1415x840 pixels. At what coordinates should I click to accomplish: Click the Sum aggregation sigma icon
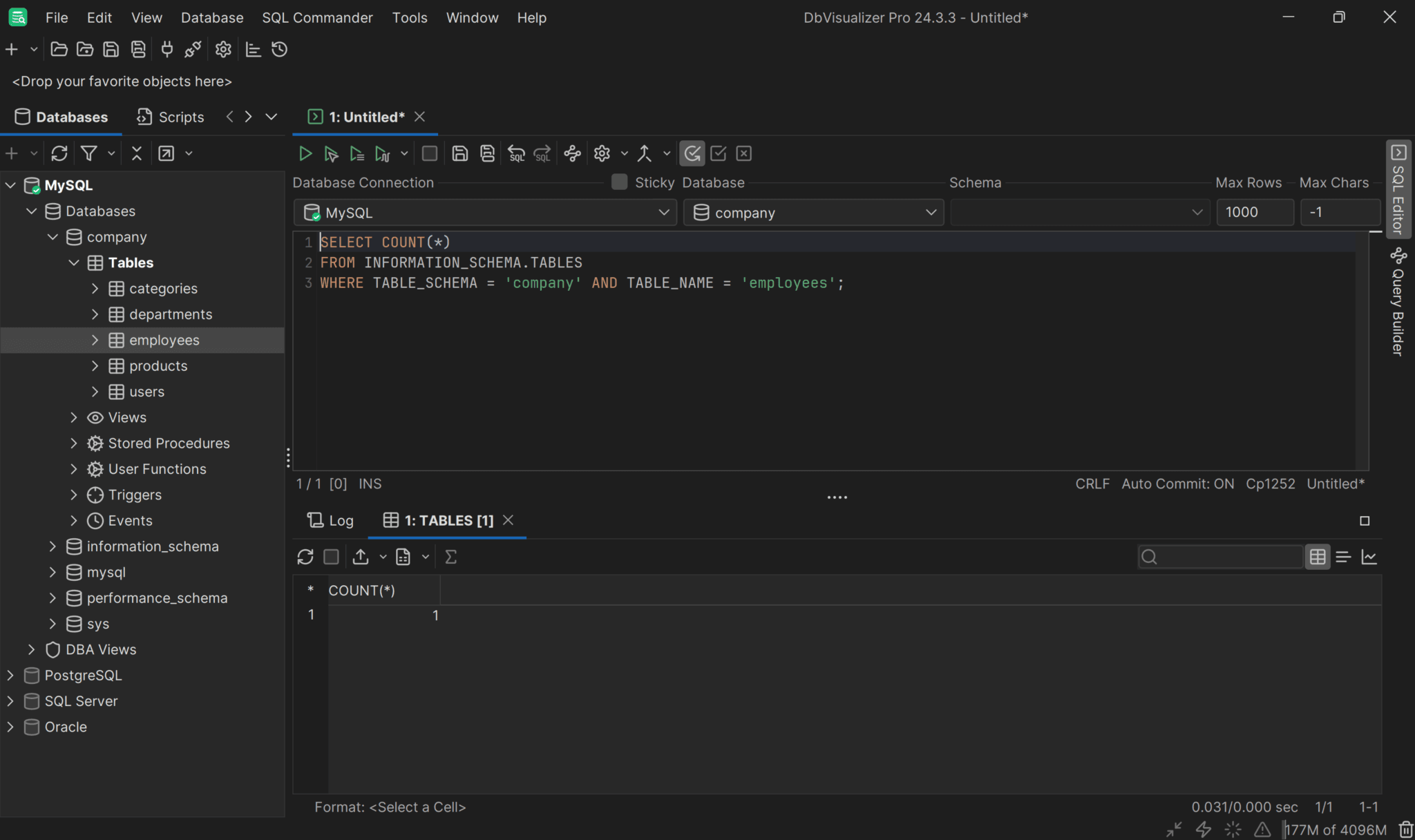(x=450, y=556)
